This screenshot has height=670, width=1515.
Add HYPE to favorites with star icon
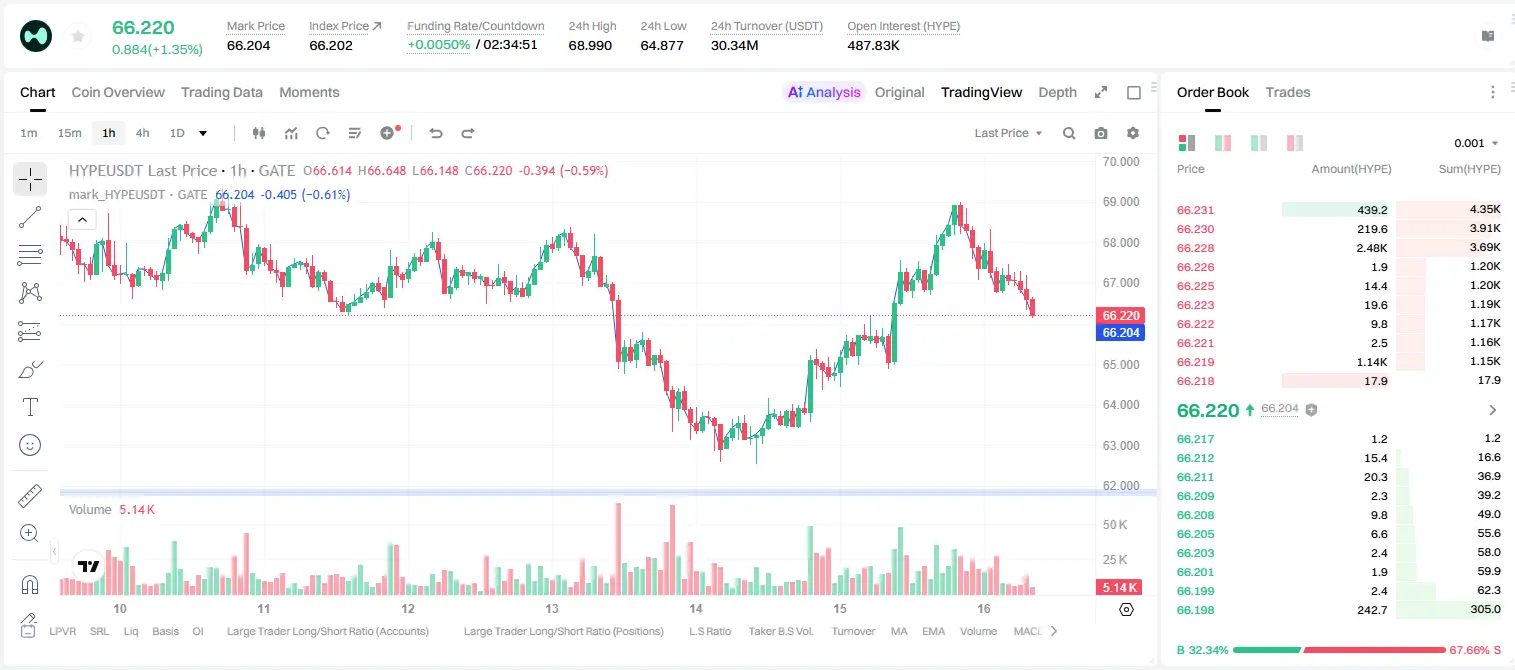point(78,36)
